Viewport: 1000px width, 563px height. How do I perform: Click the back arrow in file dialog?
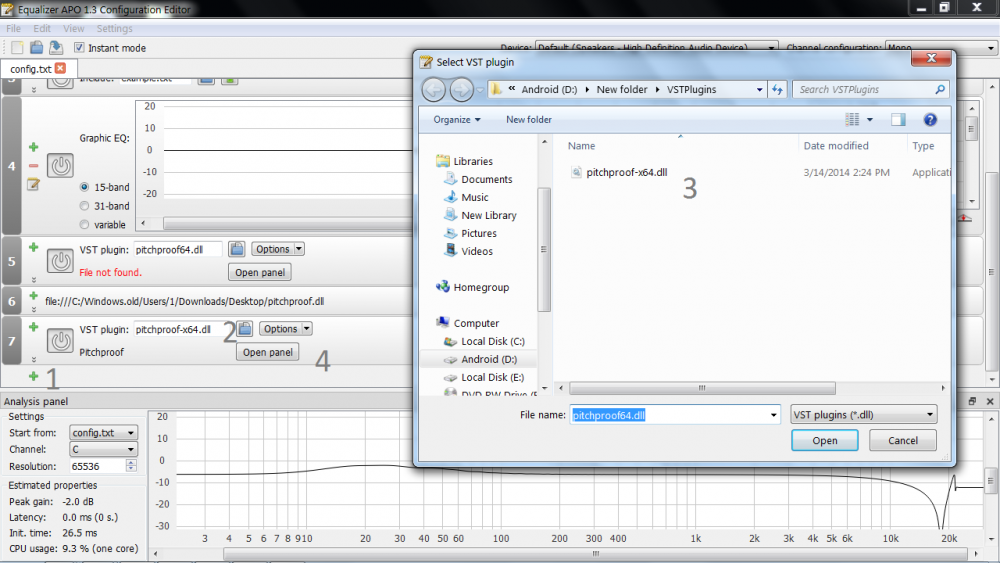(433, 90)
